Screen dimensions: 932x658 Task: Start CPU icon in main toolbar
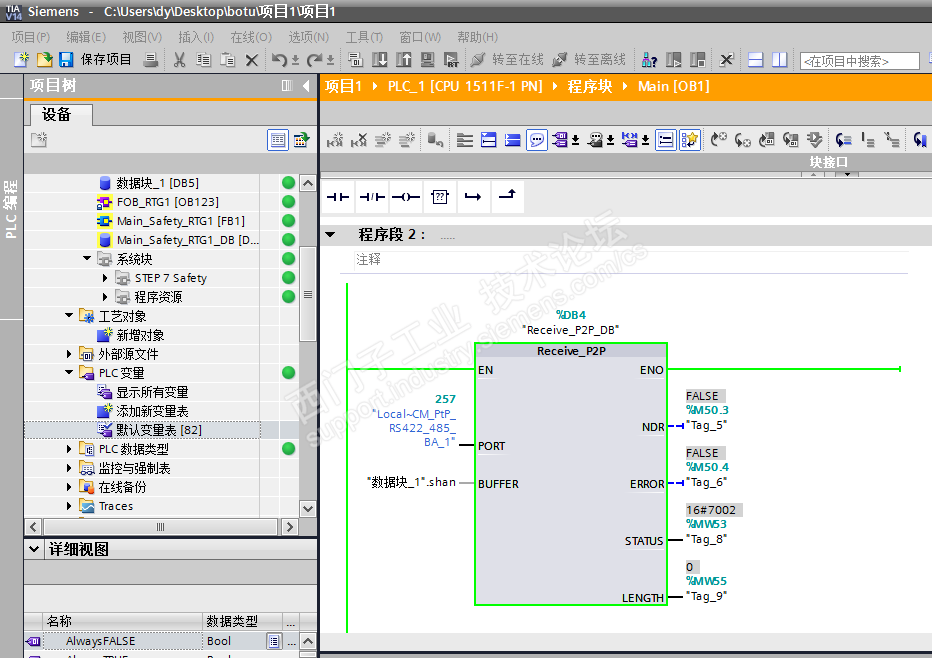(674, 59)
